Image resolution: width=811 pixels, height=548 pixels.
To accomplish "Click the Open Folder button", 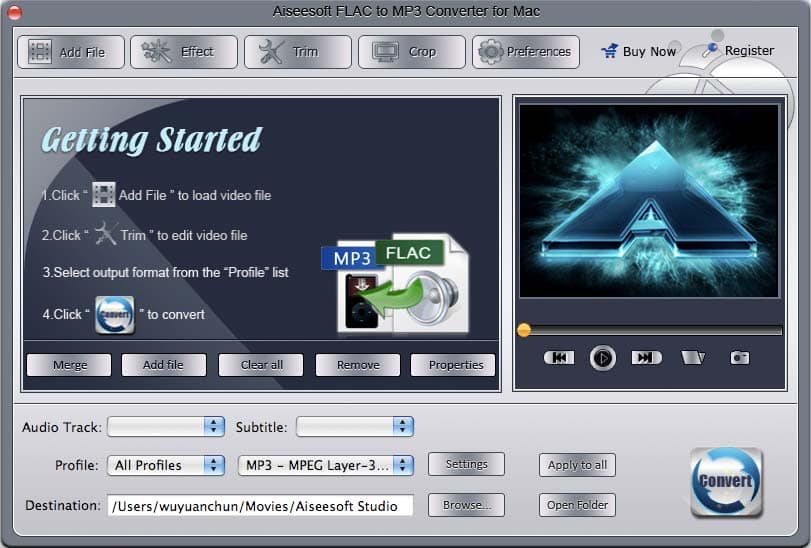I will 577,505.
